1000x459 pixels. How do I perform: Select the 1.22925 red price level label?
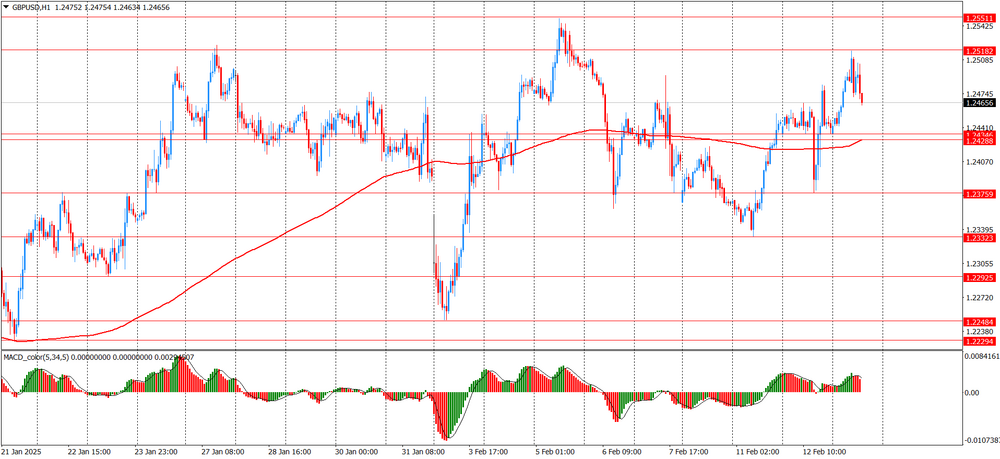pos(980,277)
